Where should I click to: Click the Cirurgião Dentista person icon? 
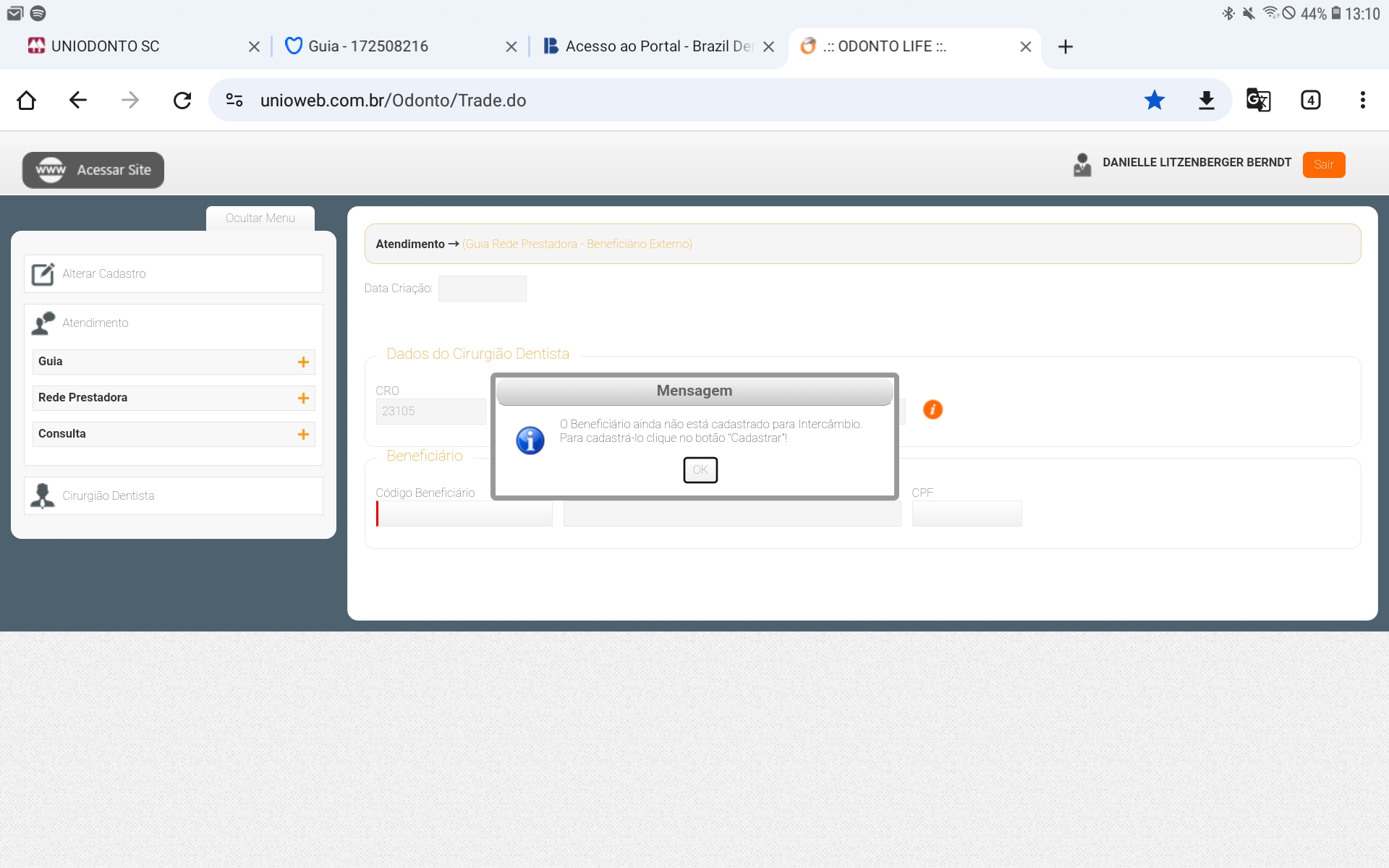[x=43, y=495]
